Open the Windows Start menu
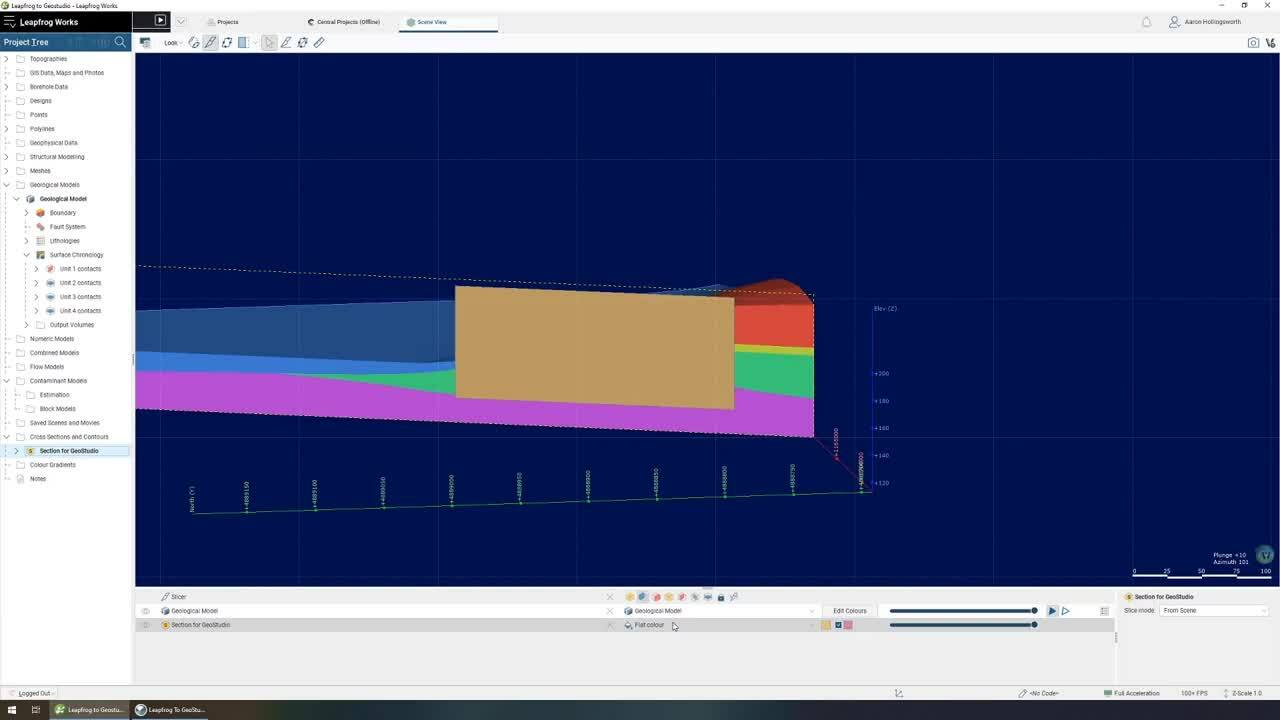This screenshot has height=720, width=1280. point(10,710)
